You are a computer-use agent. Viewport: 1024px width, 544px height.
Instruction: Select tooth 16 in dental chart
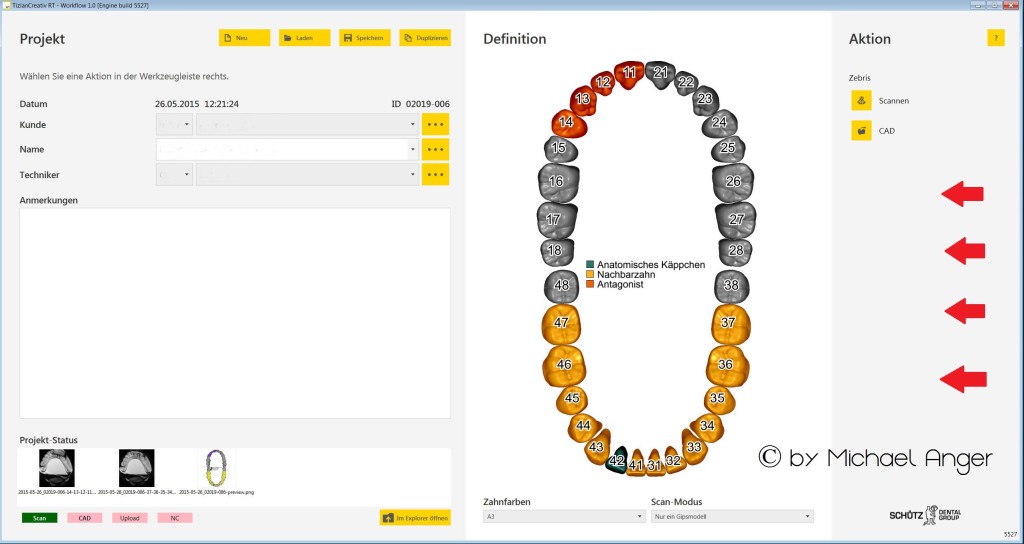(558, 181)
